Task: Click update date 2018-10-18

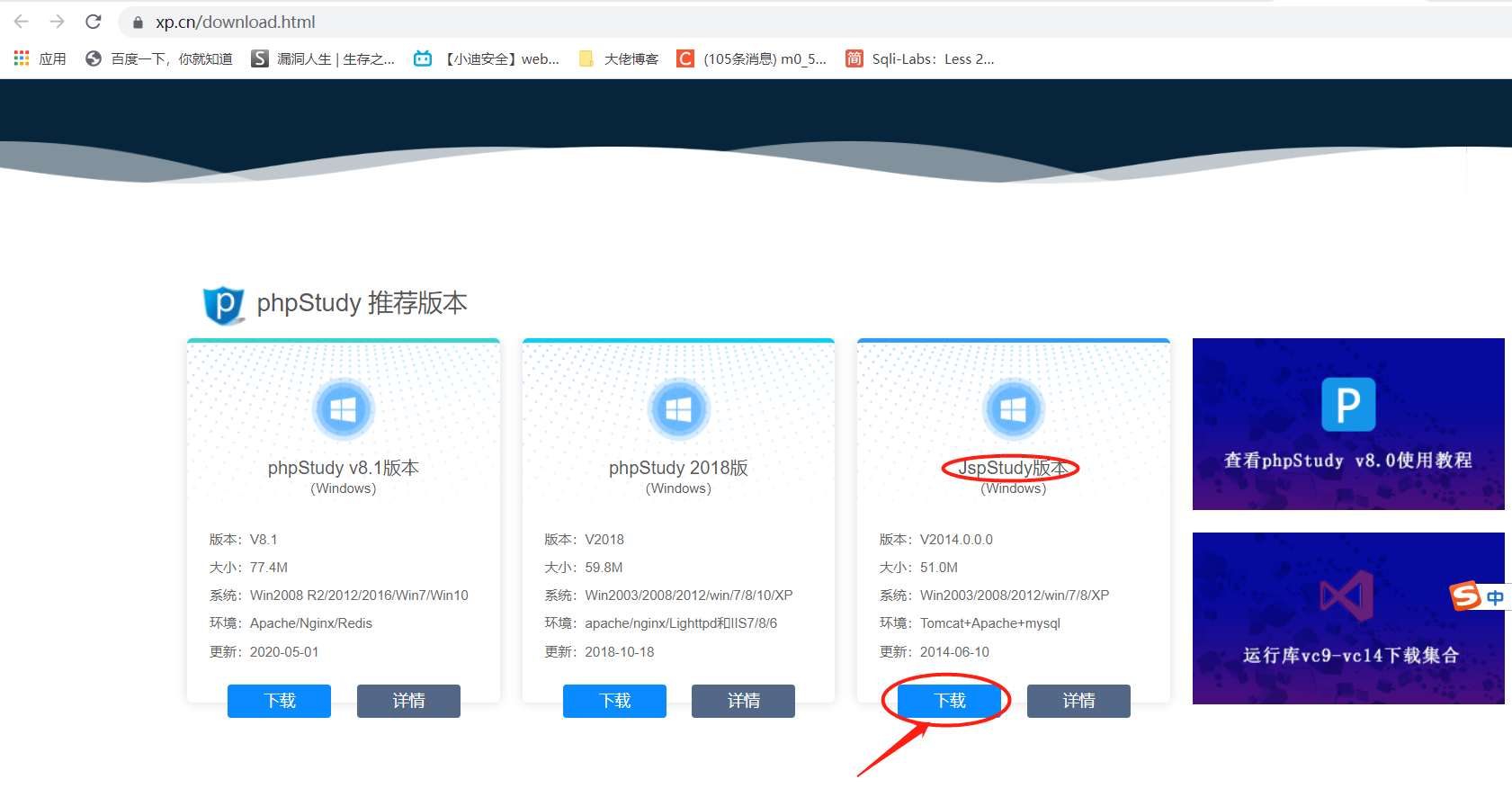Action: tap(620, 652)
